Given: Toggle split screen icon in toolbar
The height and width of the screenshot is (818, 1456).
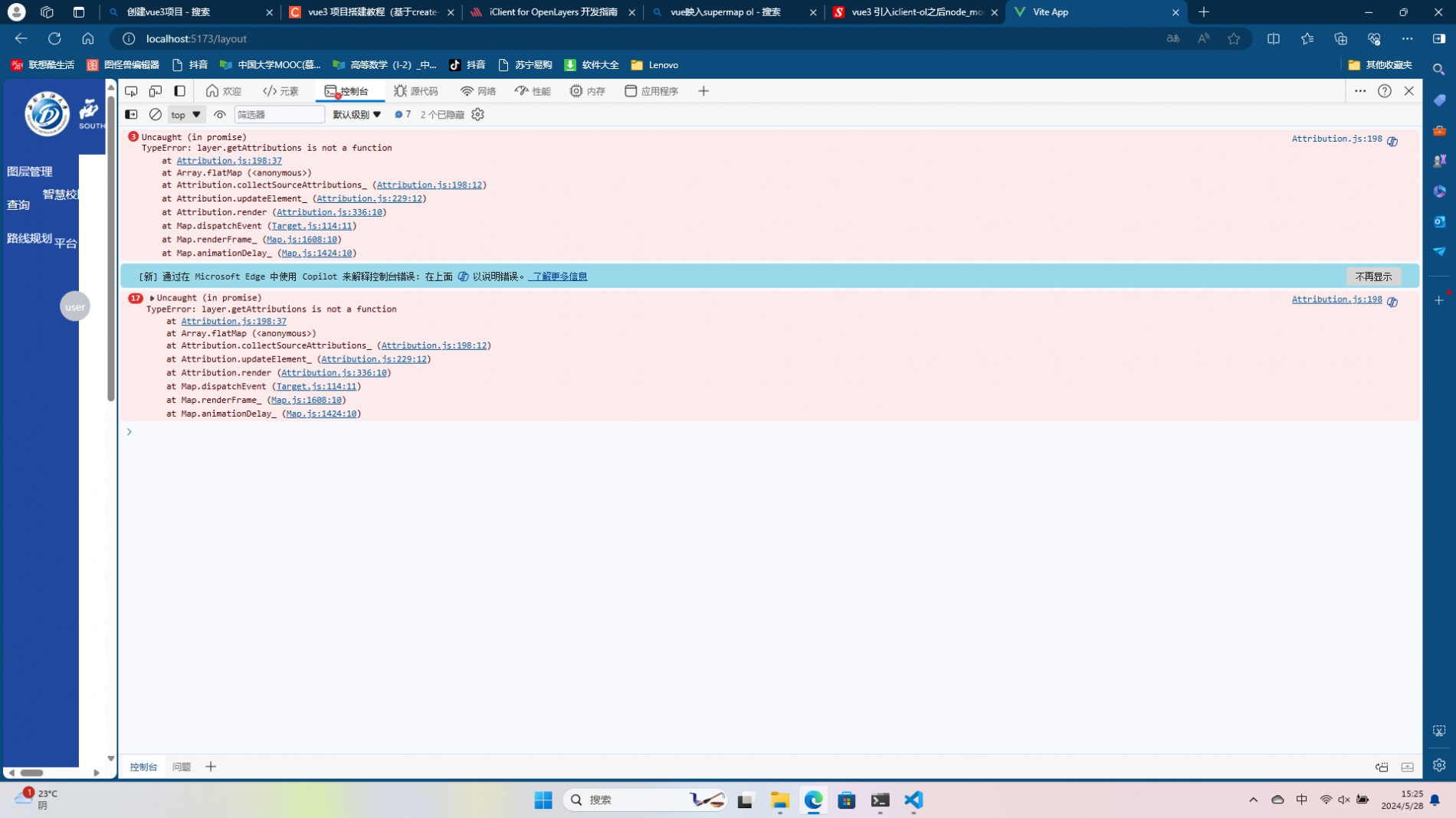Looking at the screenshot, I should point(1274,38).
